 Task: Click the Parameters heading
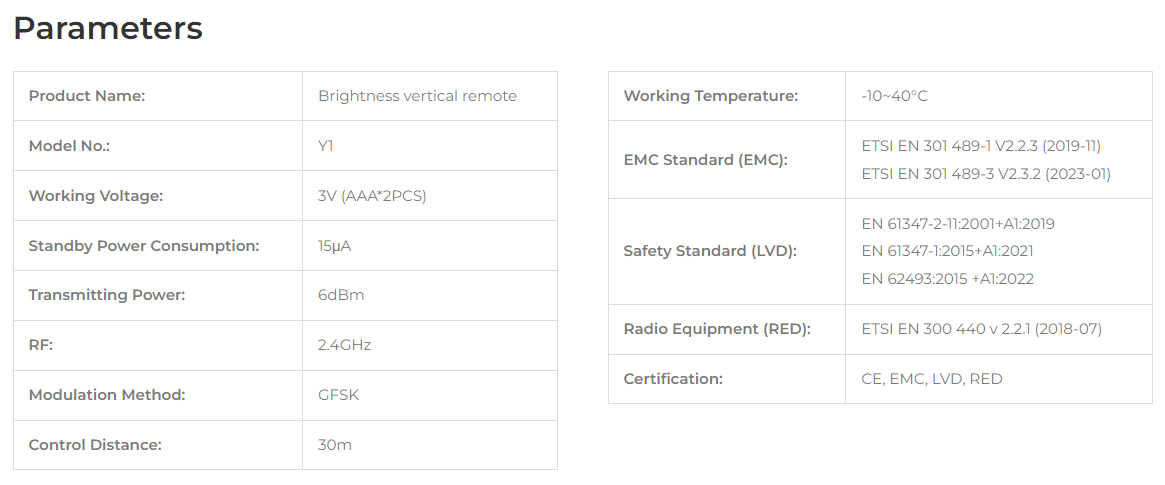point(108,28)
